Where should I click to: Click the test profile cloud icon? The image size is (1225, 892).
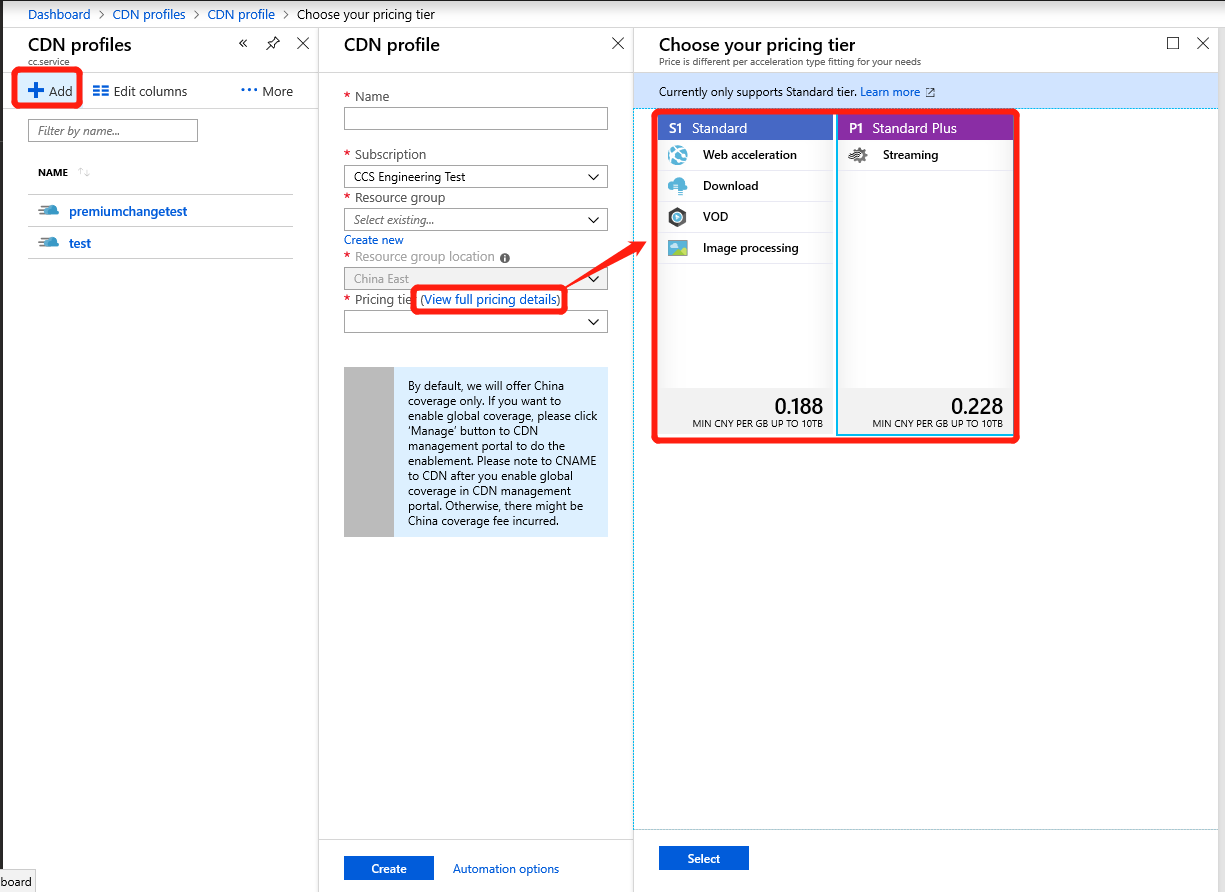[x=49, y=243]
